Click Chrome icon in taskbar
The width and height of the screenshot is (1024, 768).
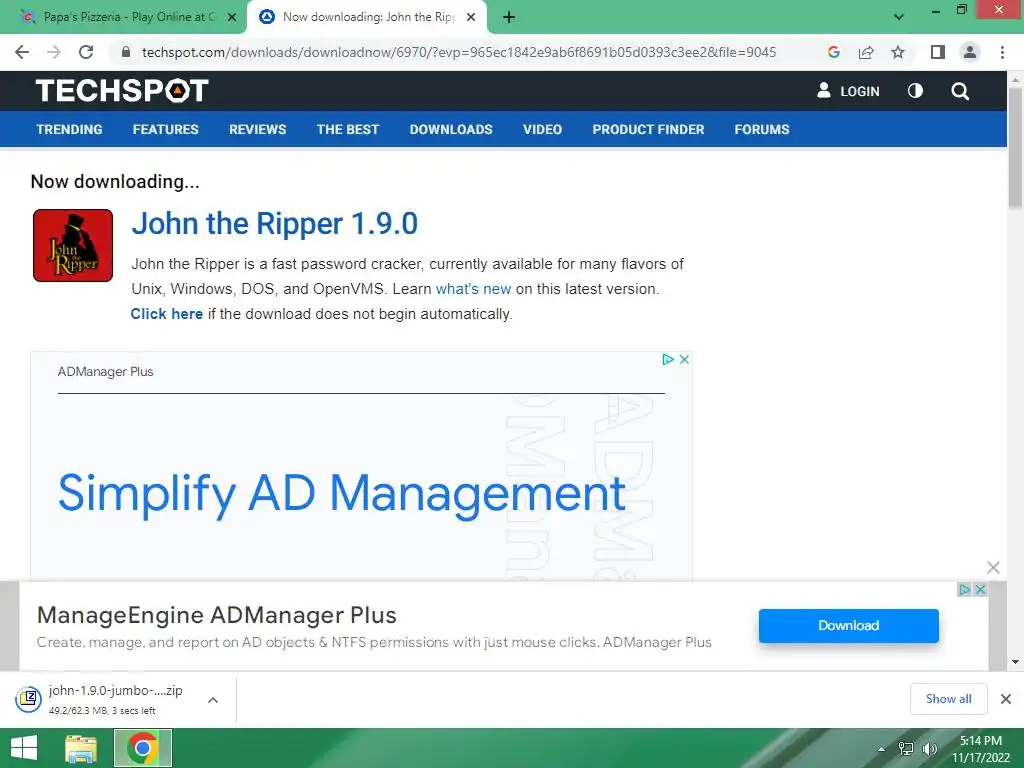click(143, 748)
